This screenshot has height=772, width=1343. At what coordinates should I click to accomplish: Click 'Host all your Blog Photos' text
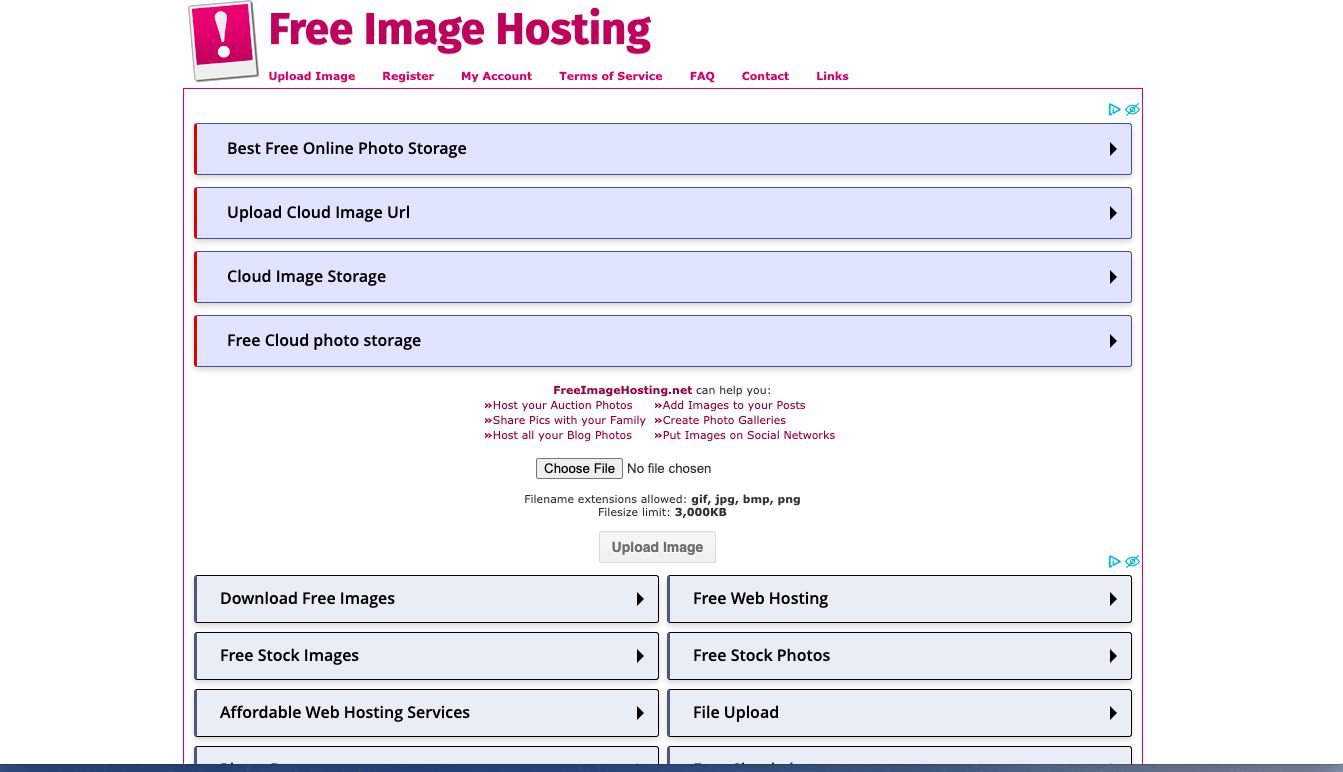pyautogui.click(x=562, y=435)
